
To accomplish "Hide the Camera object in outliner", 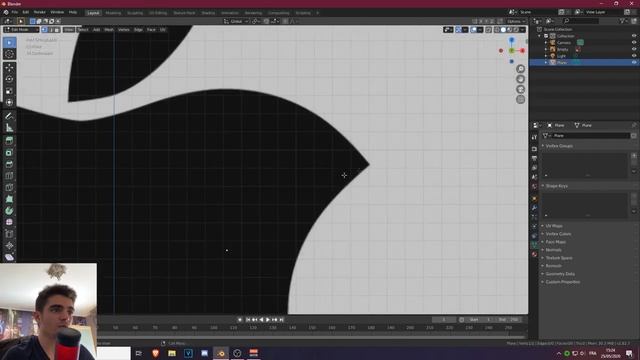I will (634, 42).
